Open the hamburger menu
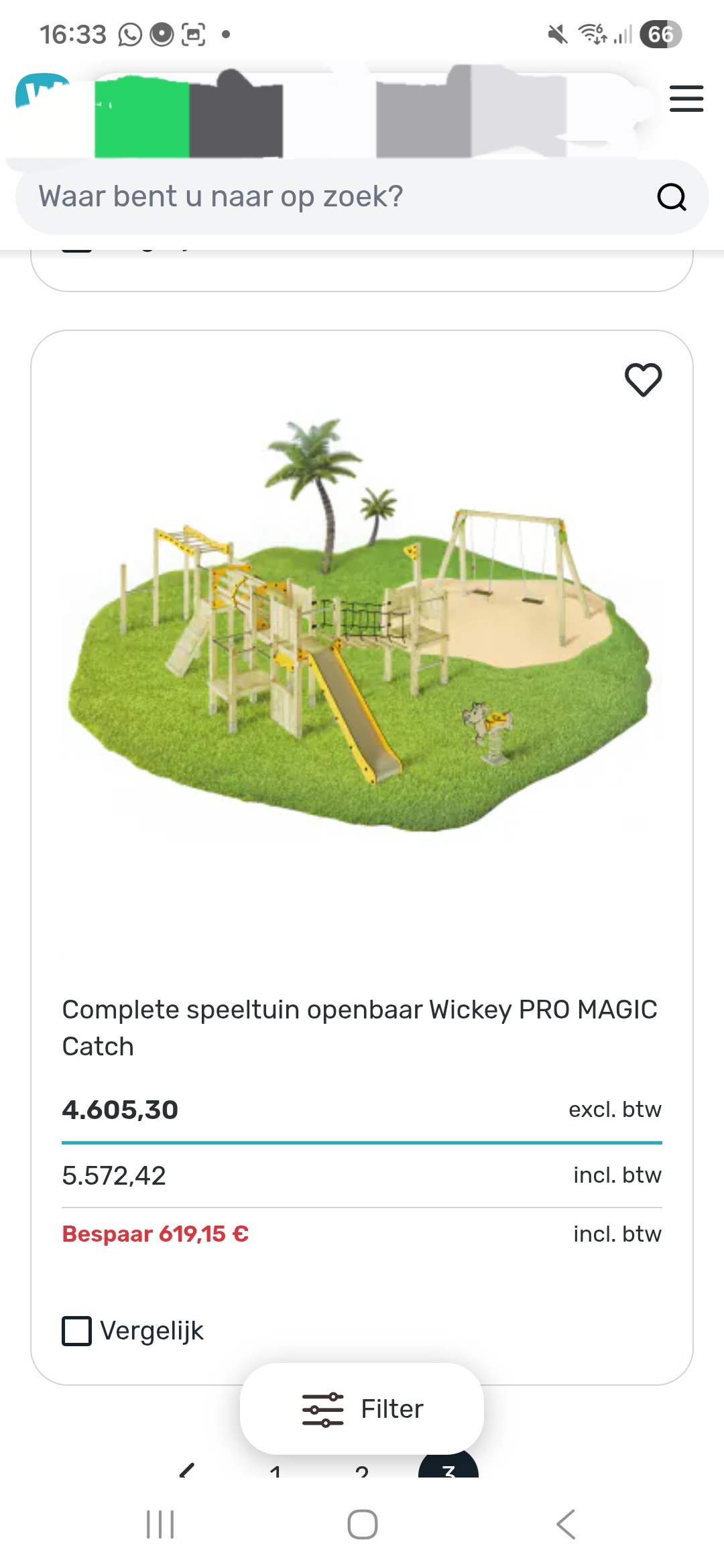 click(686, 99)
